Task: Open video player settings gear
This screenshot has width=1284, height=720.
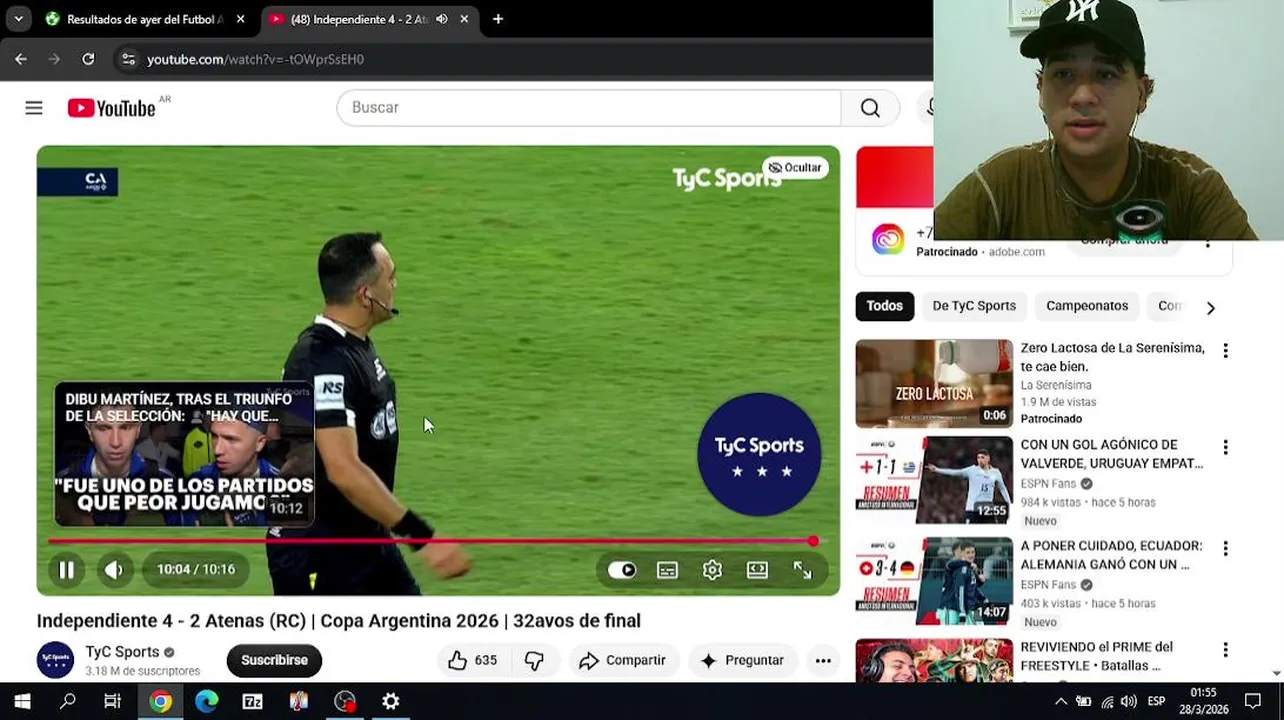Action: pyautogui.click(x=712, y=570)
